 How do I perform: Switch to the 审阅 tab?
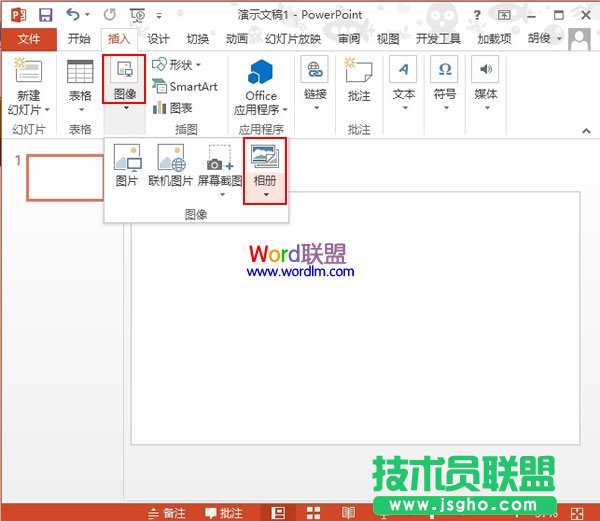pyautogui.click(x=349, y=39)
